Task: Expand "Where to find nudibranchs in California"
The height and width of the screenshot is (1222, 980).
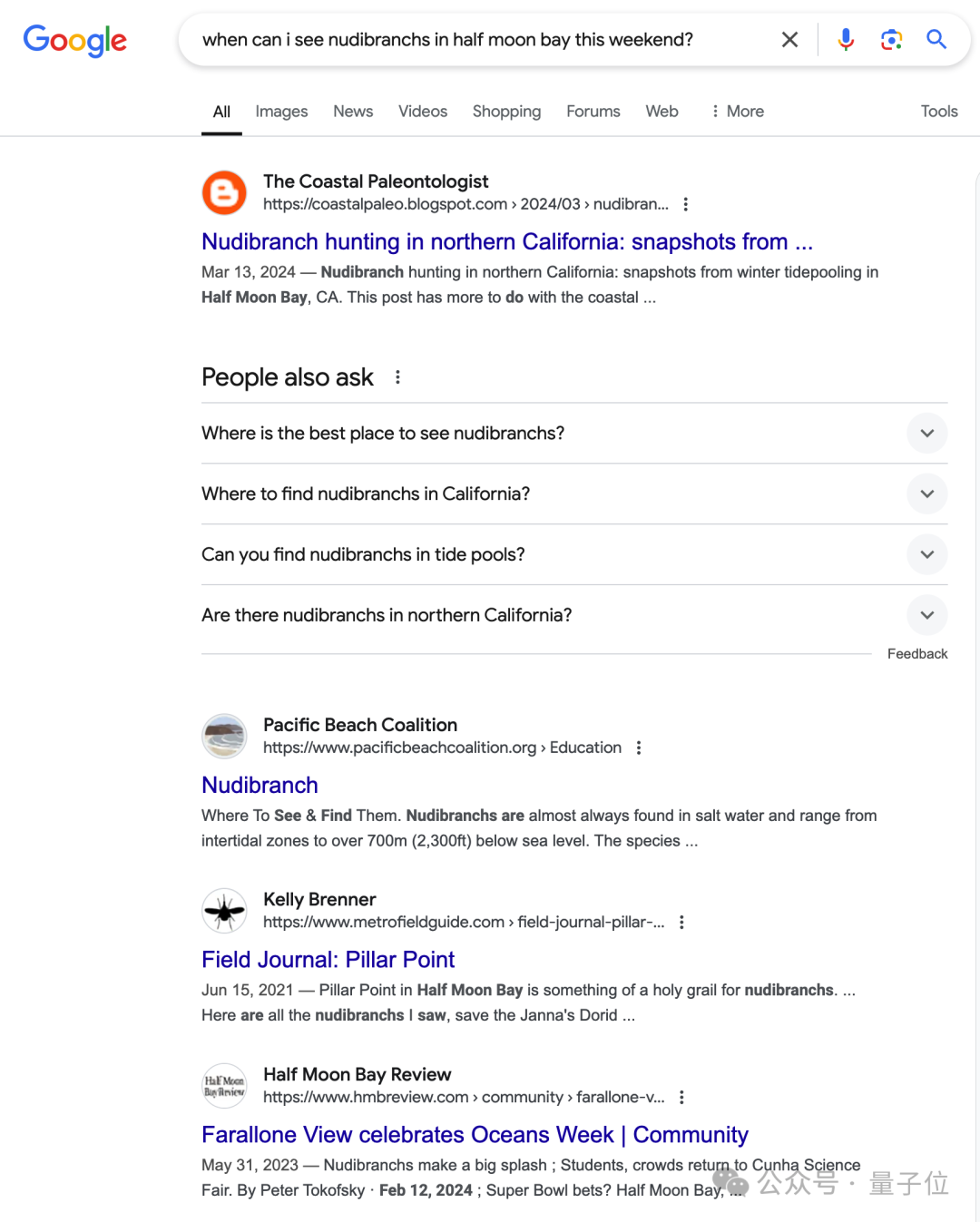Action: click(926, 494)
